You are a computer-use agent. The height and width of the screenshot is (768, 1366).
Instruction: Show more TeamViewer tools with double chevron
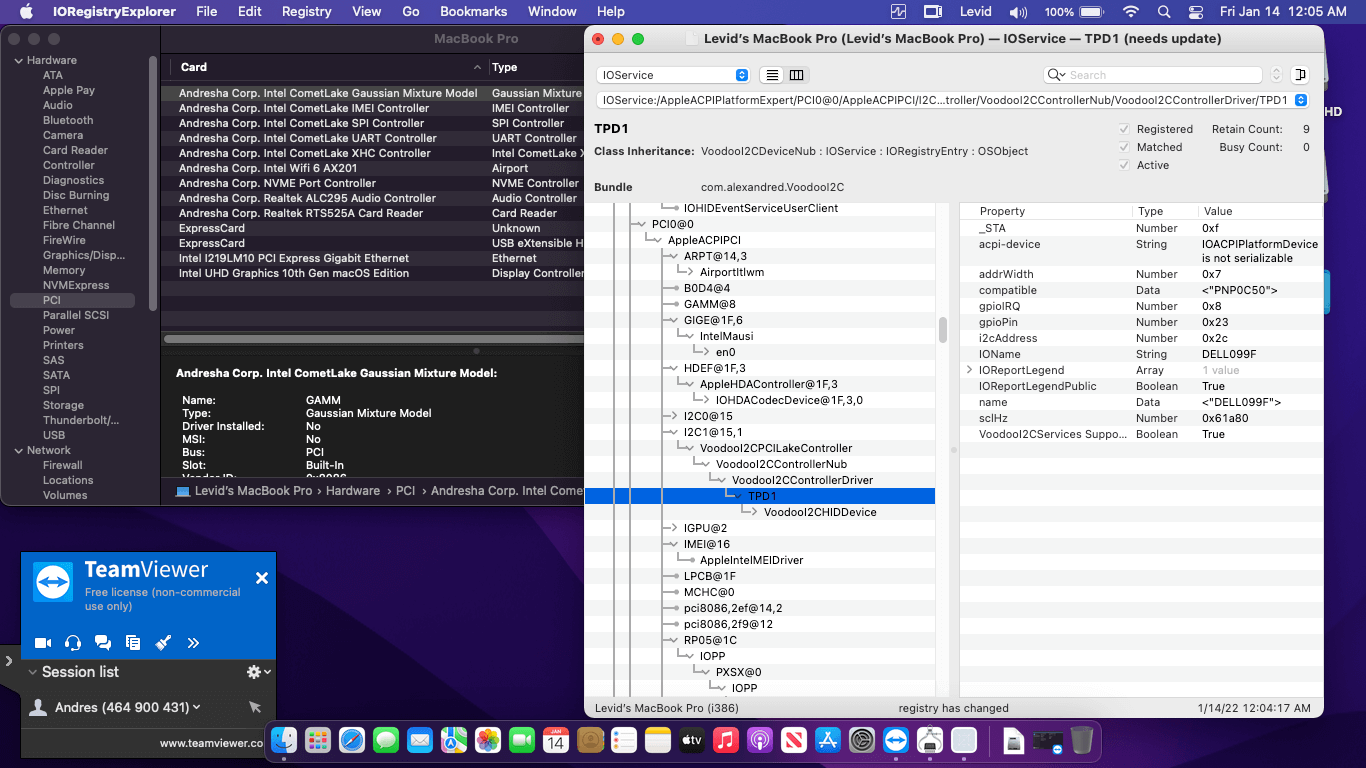193,643
